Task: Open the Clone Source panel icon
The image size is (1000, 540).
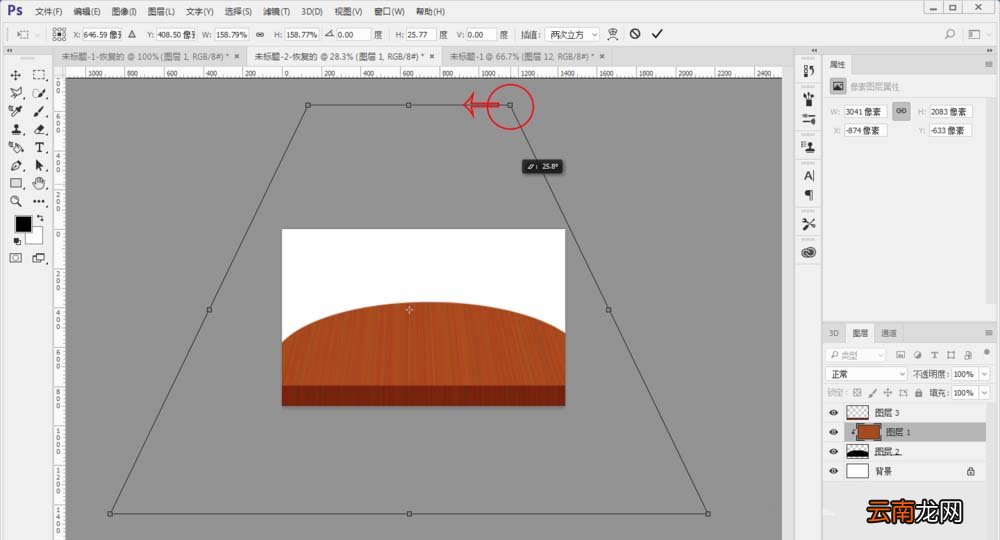Action: (x=809, y=147)
